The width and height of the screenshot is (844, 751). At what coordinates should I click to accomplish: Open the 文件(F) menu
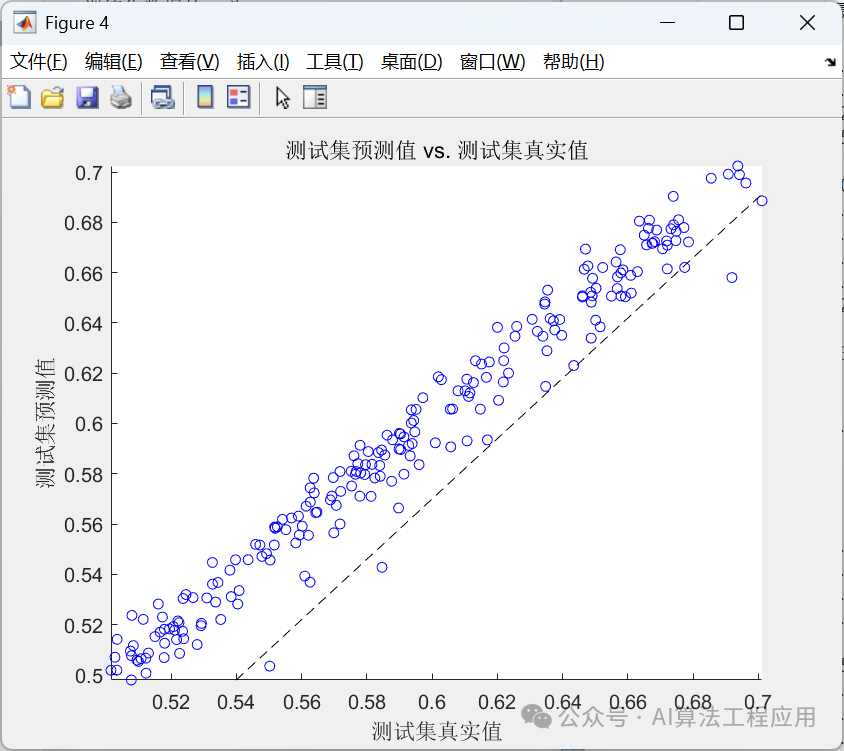[x=39, y=61]
